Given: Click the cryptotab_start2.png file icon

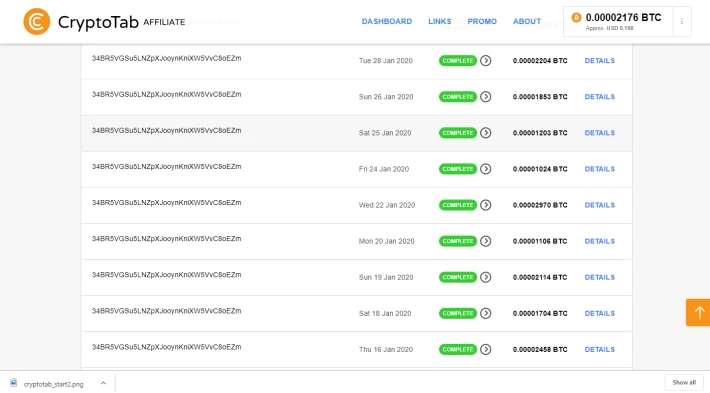Looking at the screenshot, I should 14,383.
